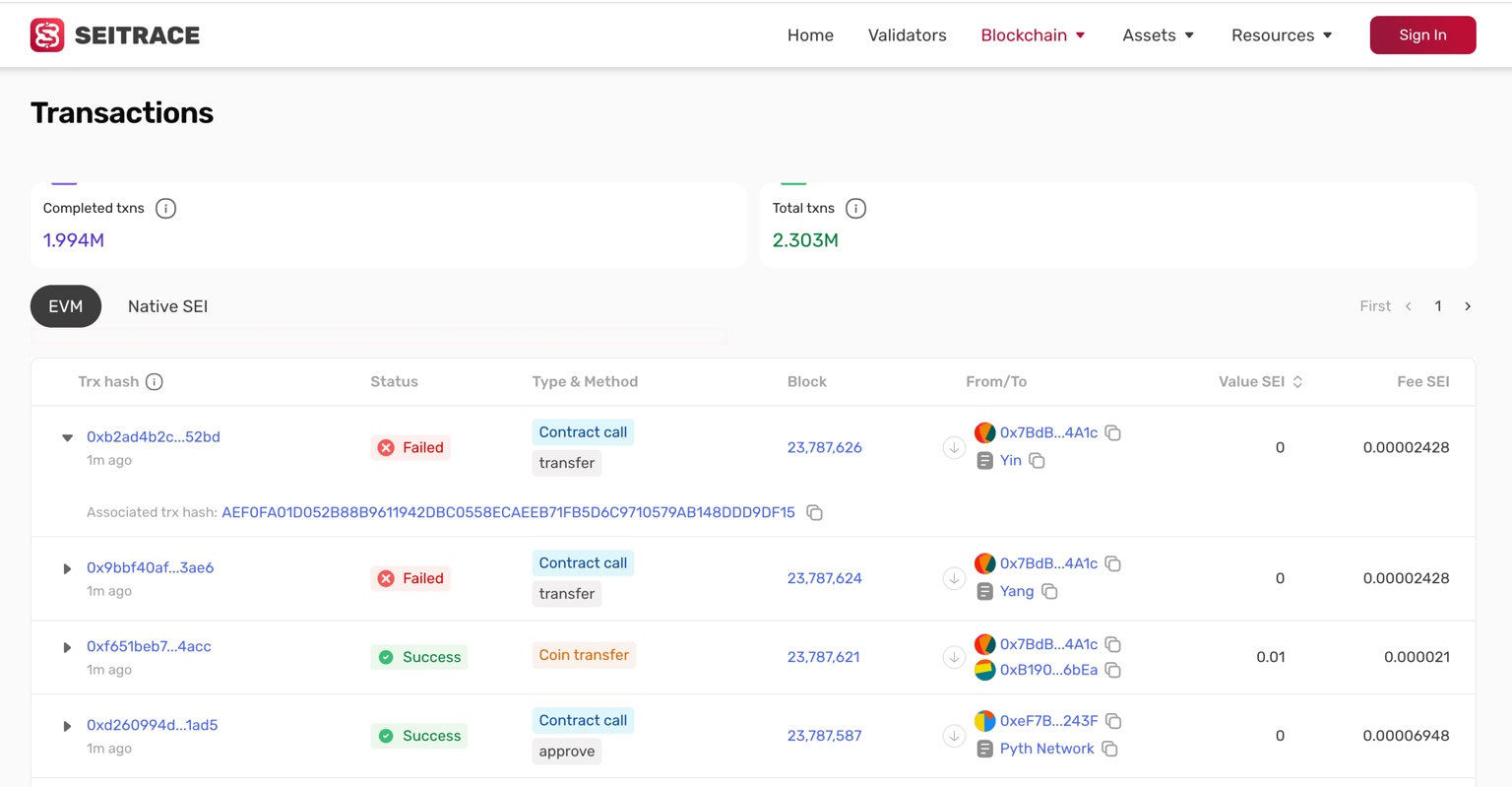Go to Home page
Screen dimensions: 1512x787
(810, 35)
